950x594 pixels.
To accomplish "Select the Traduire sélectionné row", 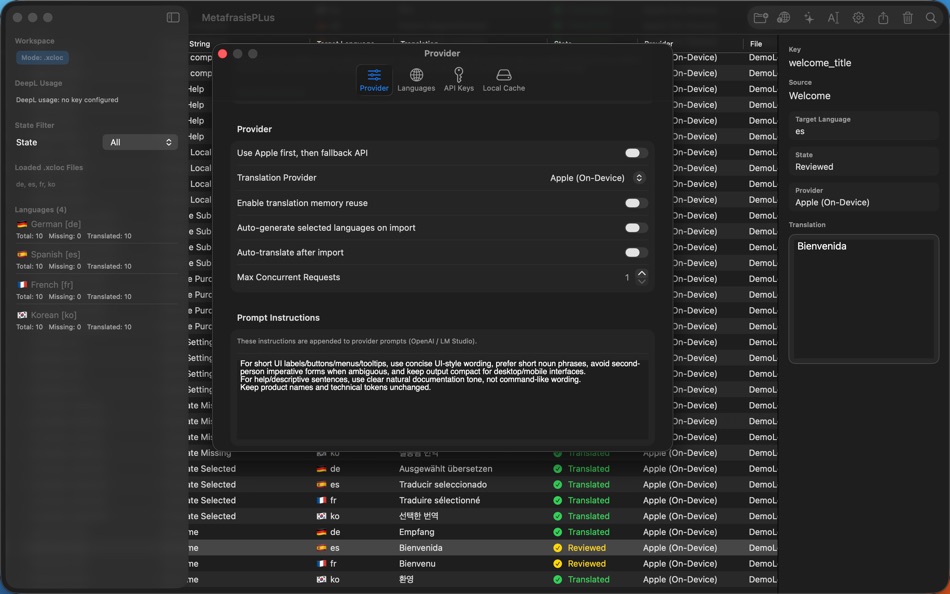I will click(x=483, y=501).
